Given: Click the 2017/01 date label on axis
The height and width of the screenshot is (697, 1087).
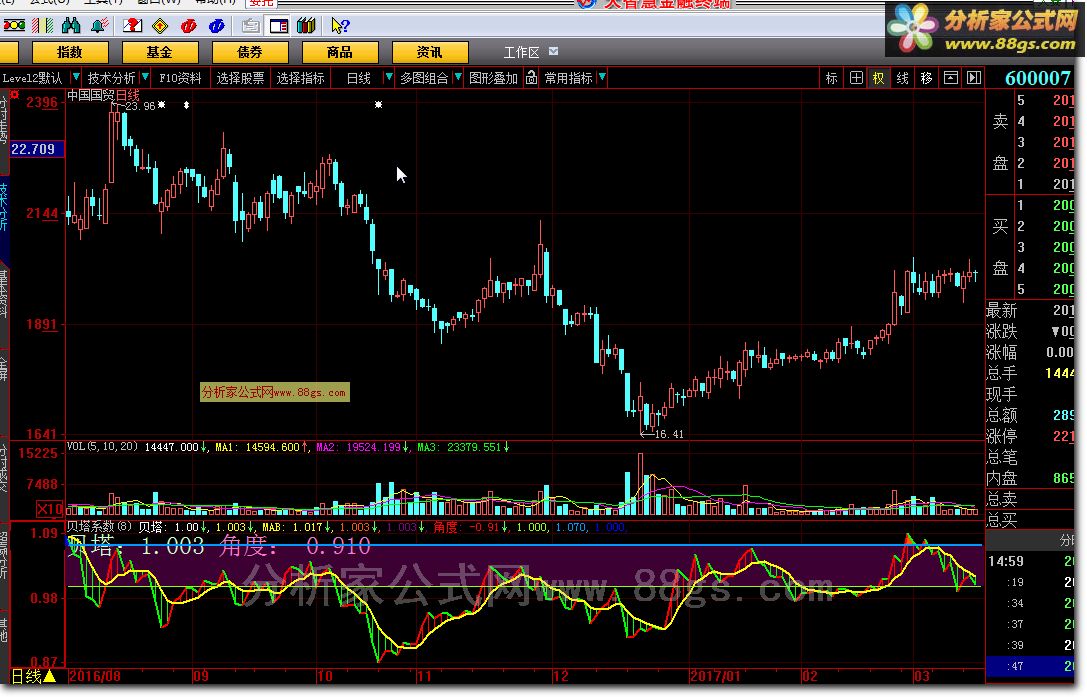Looking at the screenshot, I should point(715,676).
